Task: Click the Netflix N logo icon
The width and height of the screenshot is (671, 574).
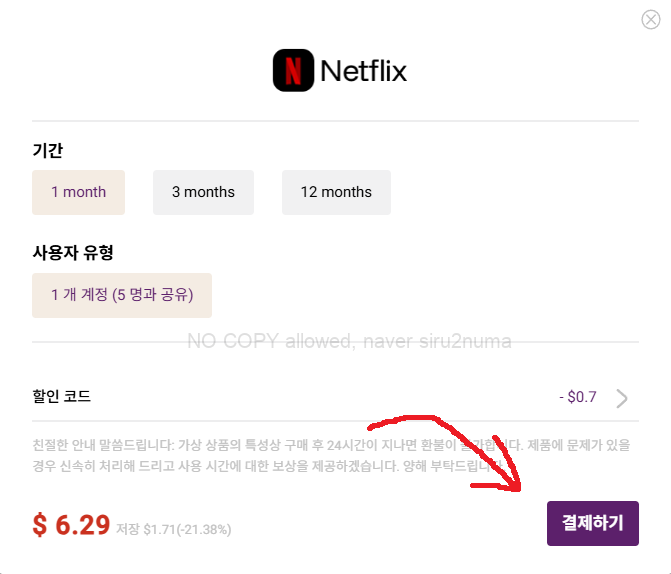Action: [293, 72]
